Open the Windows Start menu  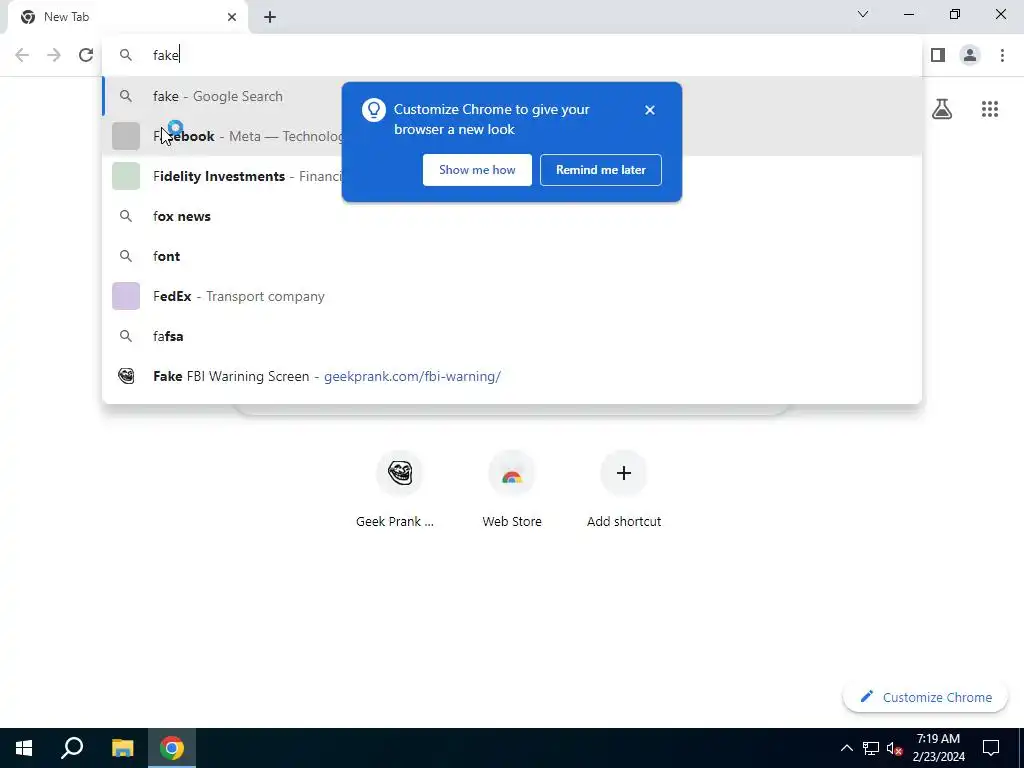(x=24, y=748)
